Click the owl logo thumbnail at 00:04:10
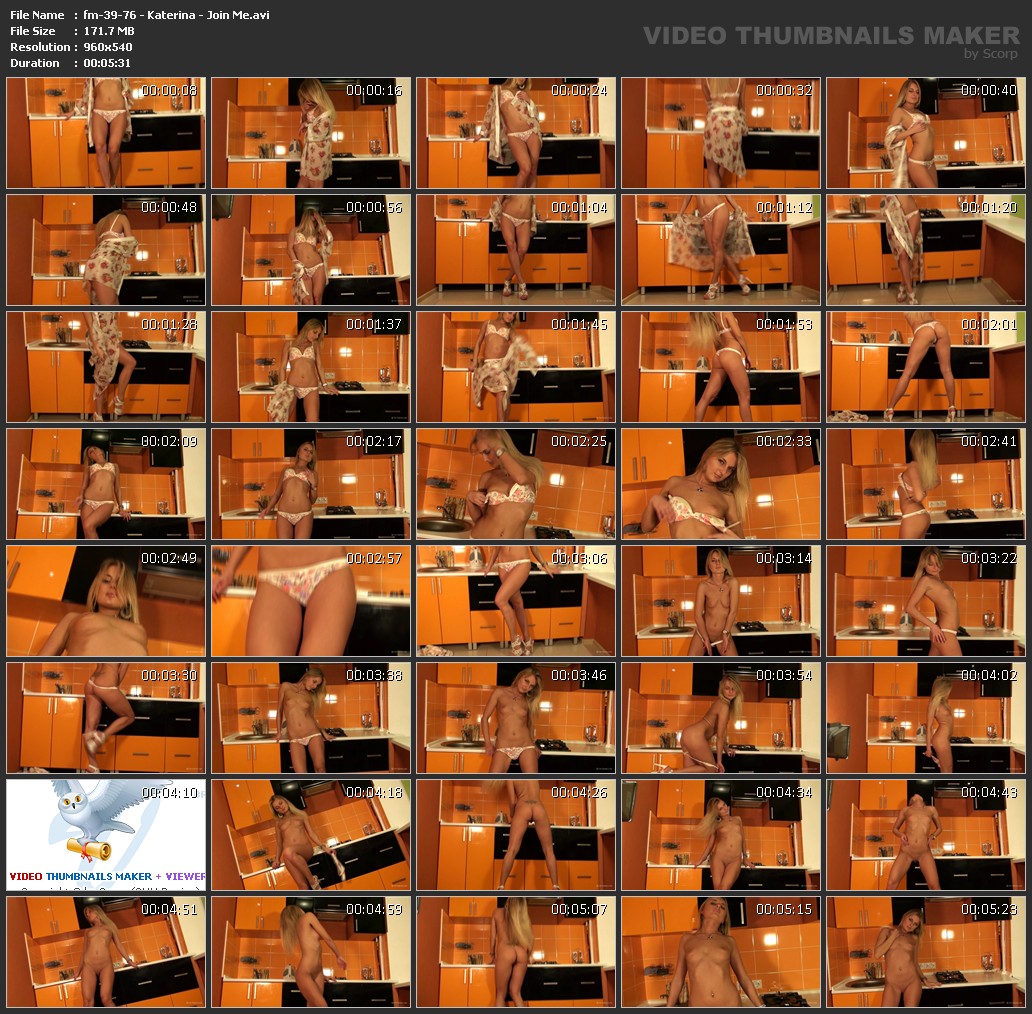 [106, 835]
